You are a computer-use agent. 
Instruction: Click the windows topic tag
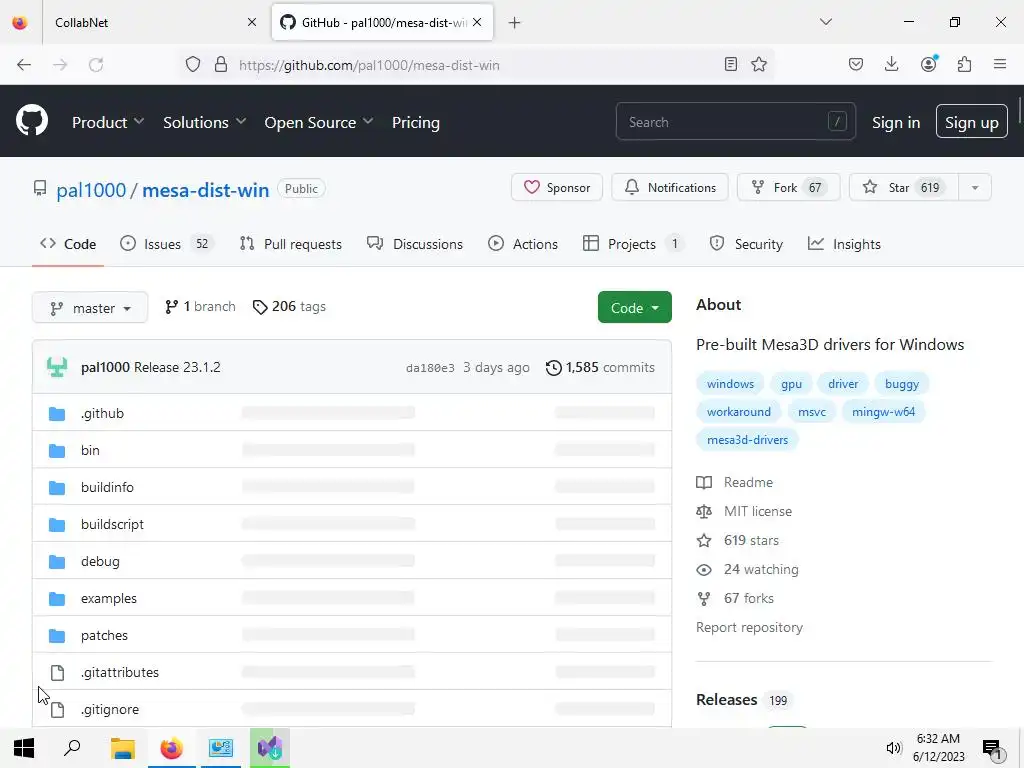(x=730, y=384)
